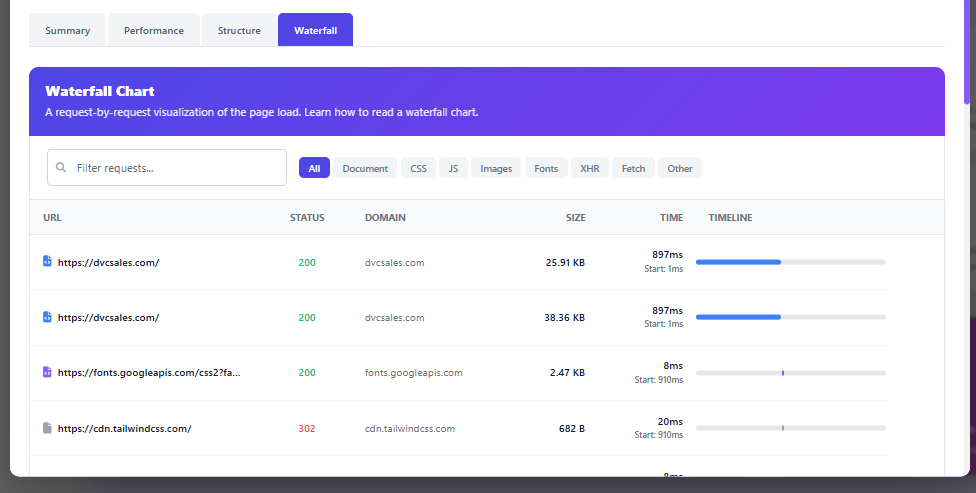Select the All requests filter
Viewport: 976px width, 493px height.
pos(314,168)
